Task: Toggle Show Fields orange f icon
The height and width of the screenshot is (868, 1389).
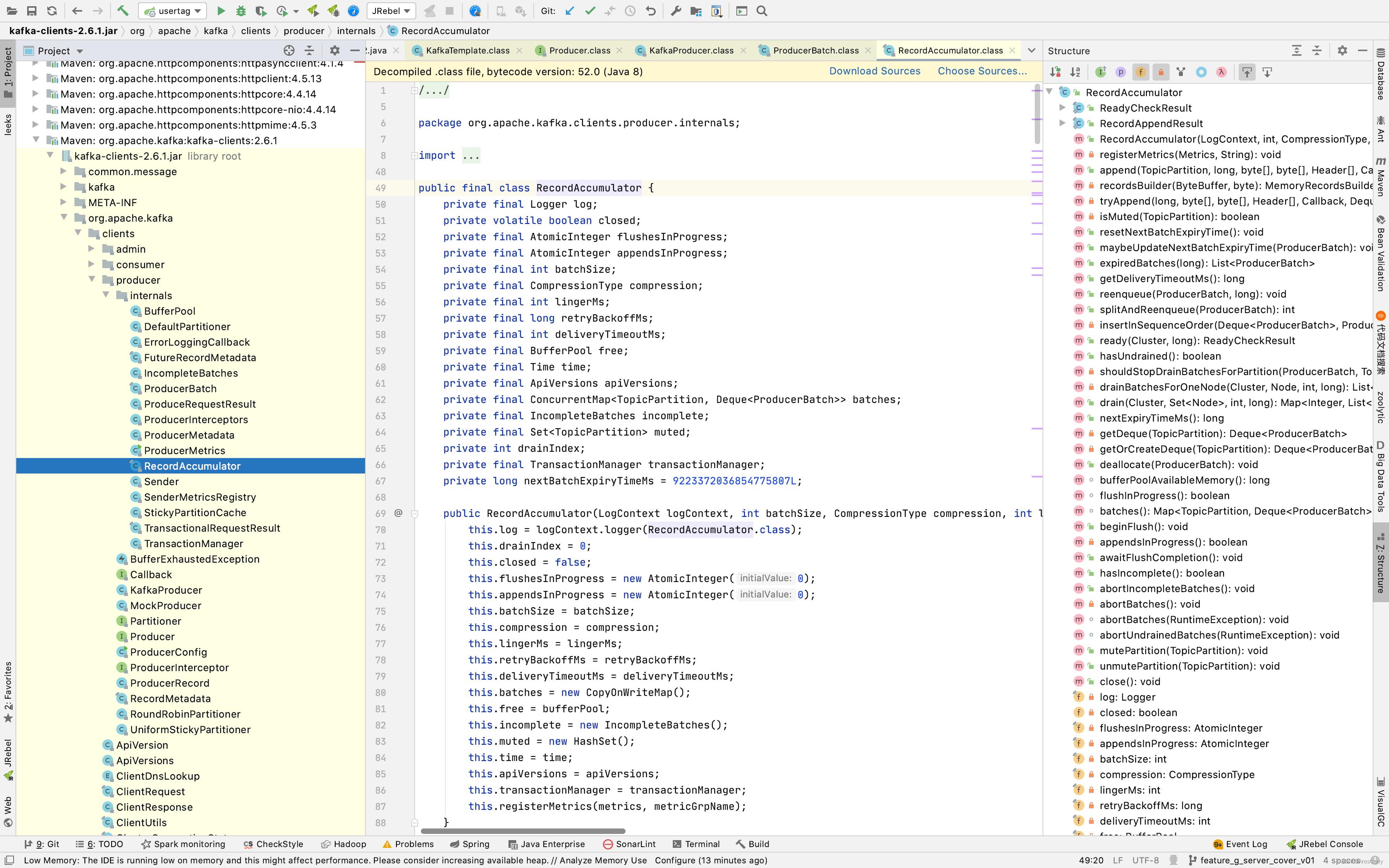Action: coord(1141,72)
